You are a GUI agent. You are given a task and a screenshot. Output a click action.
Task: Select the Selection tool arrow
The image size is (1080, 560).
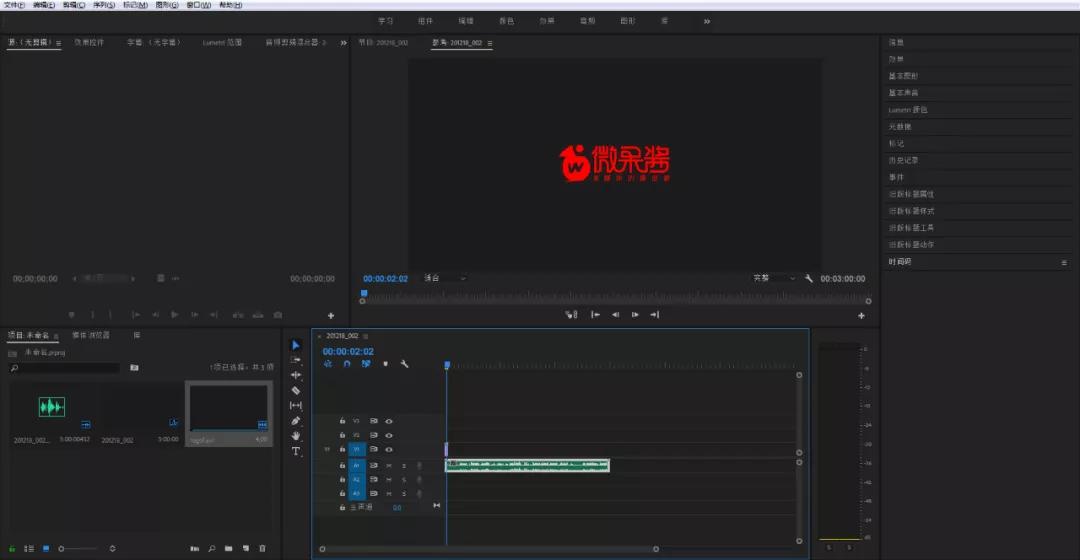tap(295, 345)
